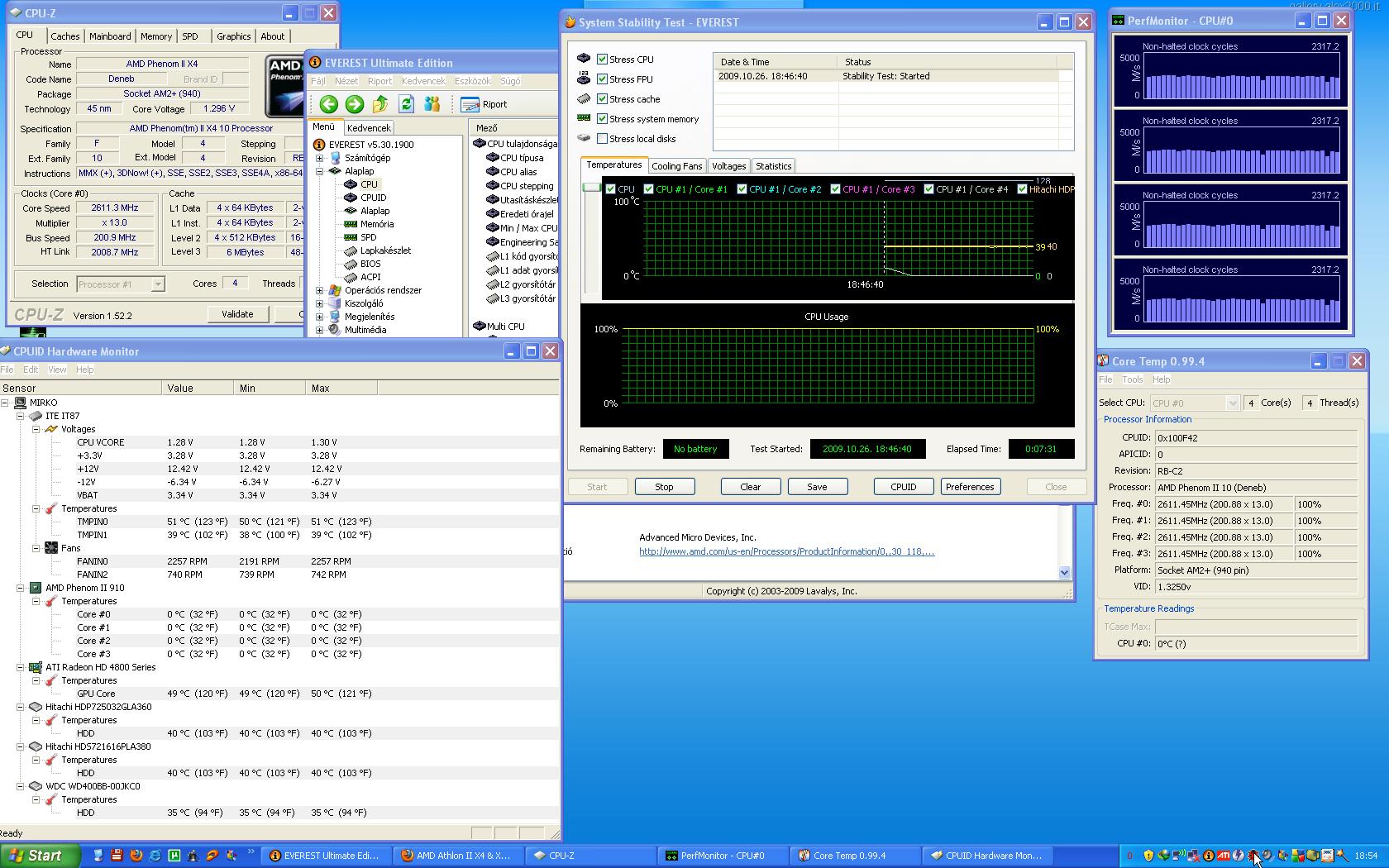Click the EVEREST up-level arrow icon
Image resolution: width=1389 pixels, height=868 pixels.
[380, 104]
